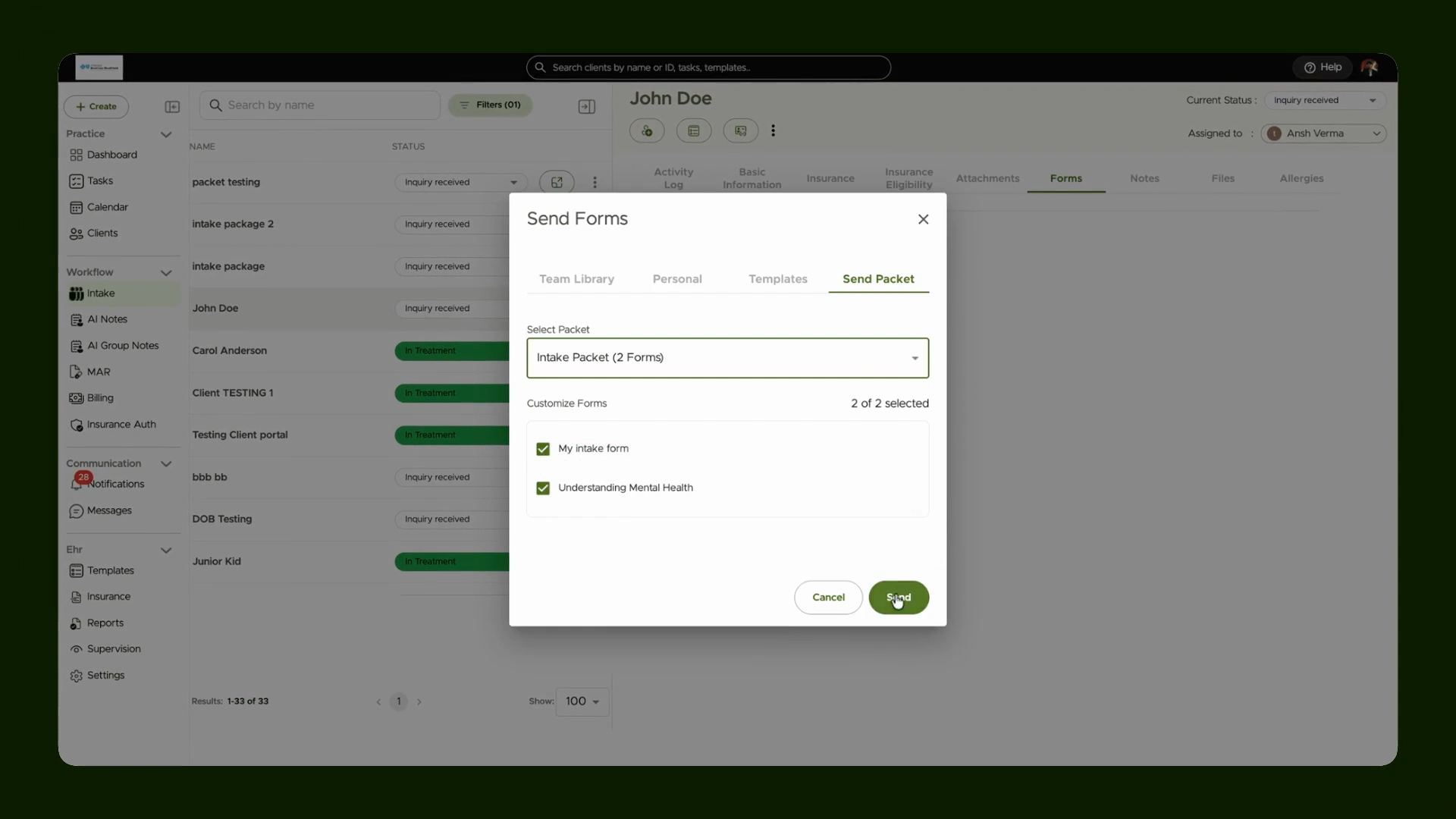Click the AI Notes icon
The width and height of the screenshot is (1456, 819).
(76, 320)
